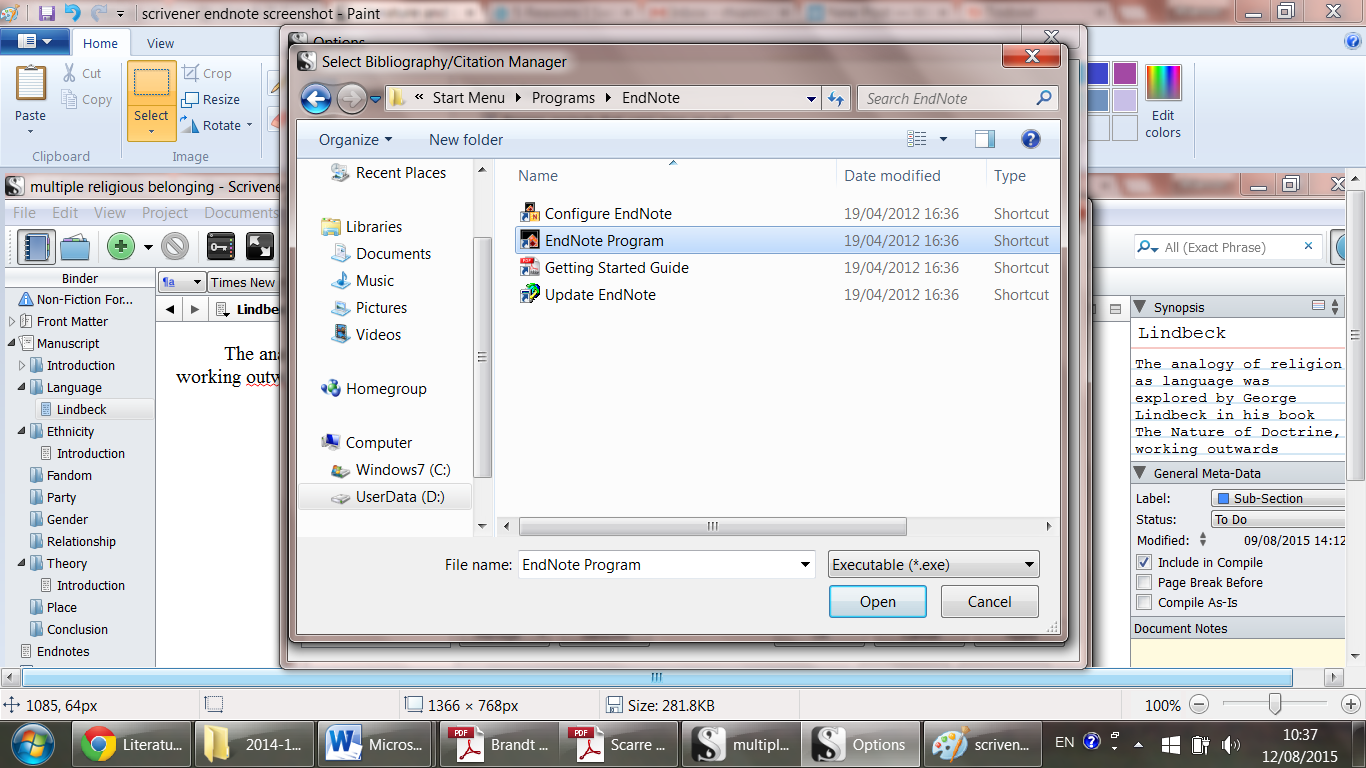Click the change view icon in file dialog
The width and height of the screenshot is (1366, 768).
[916, 139]
